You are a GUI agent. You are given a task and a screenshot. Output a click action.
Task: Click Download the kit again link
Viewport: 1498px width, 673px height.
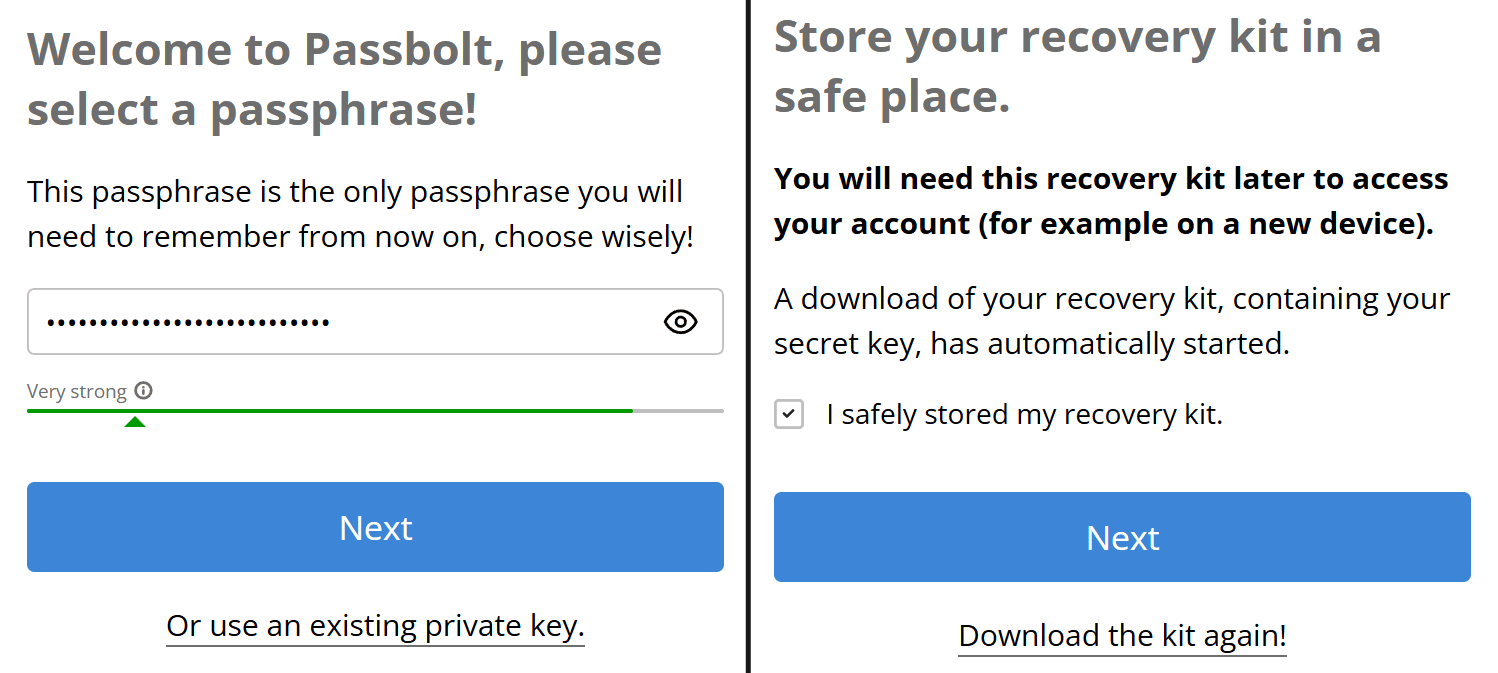coord(1122,636)
